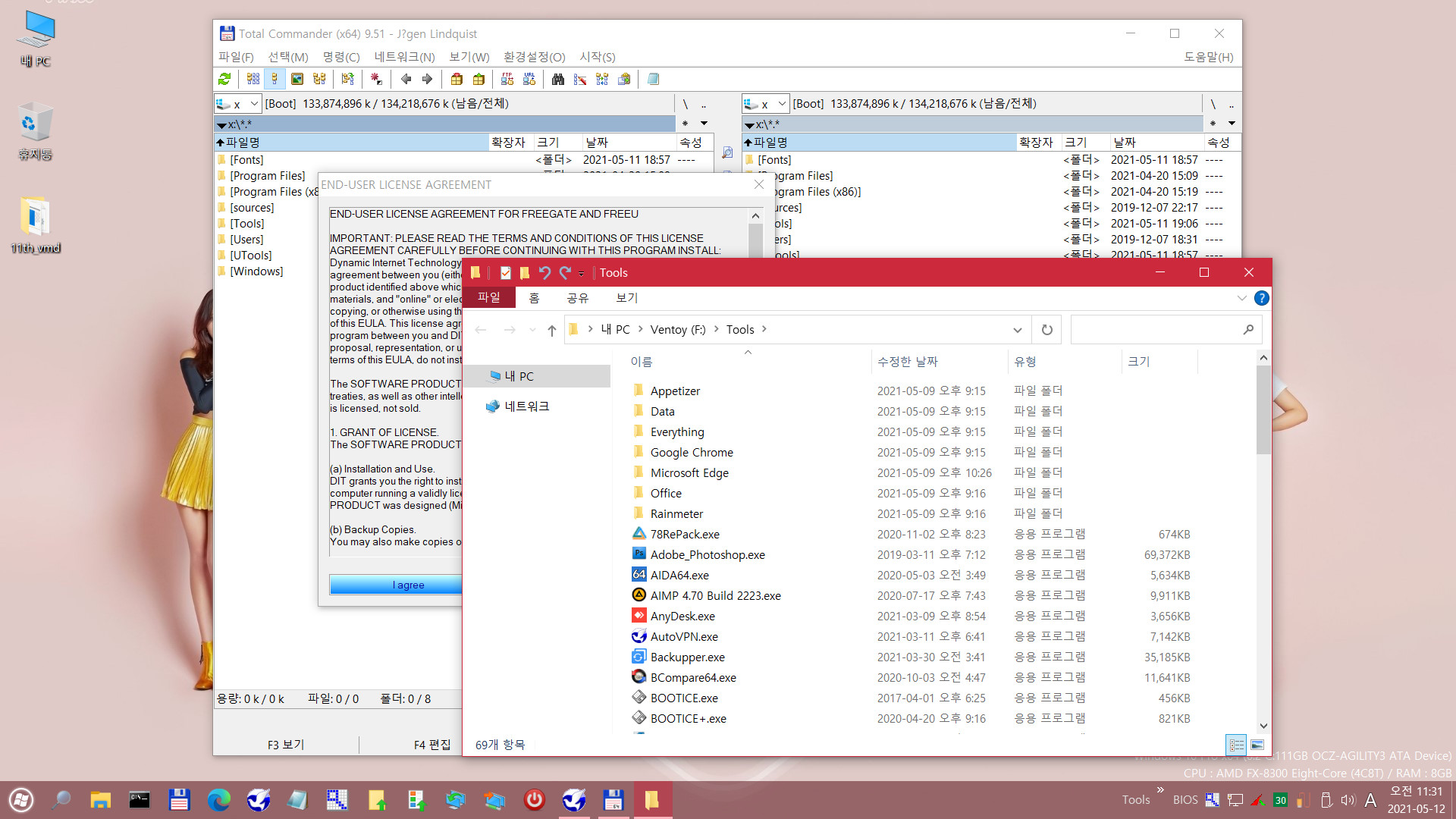Image resolution: width=1456 pixels, height=819 pixels.
Task: Open Microsoft Edge from the taskbar
Action: click(x=219, y=800)
